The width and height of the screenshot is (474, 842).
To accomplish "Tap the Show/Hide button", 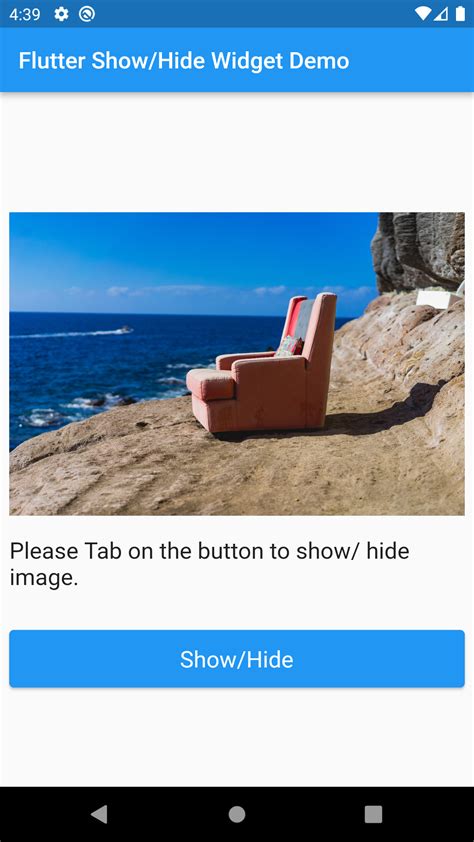I will click(237, 659).
